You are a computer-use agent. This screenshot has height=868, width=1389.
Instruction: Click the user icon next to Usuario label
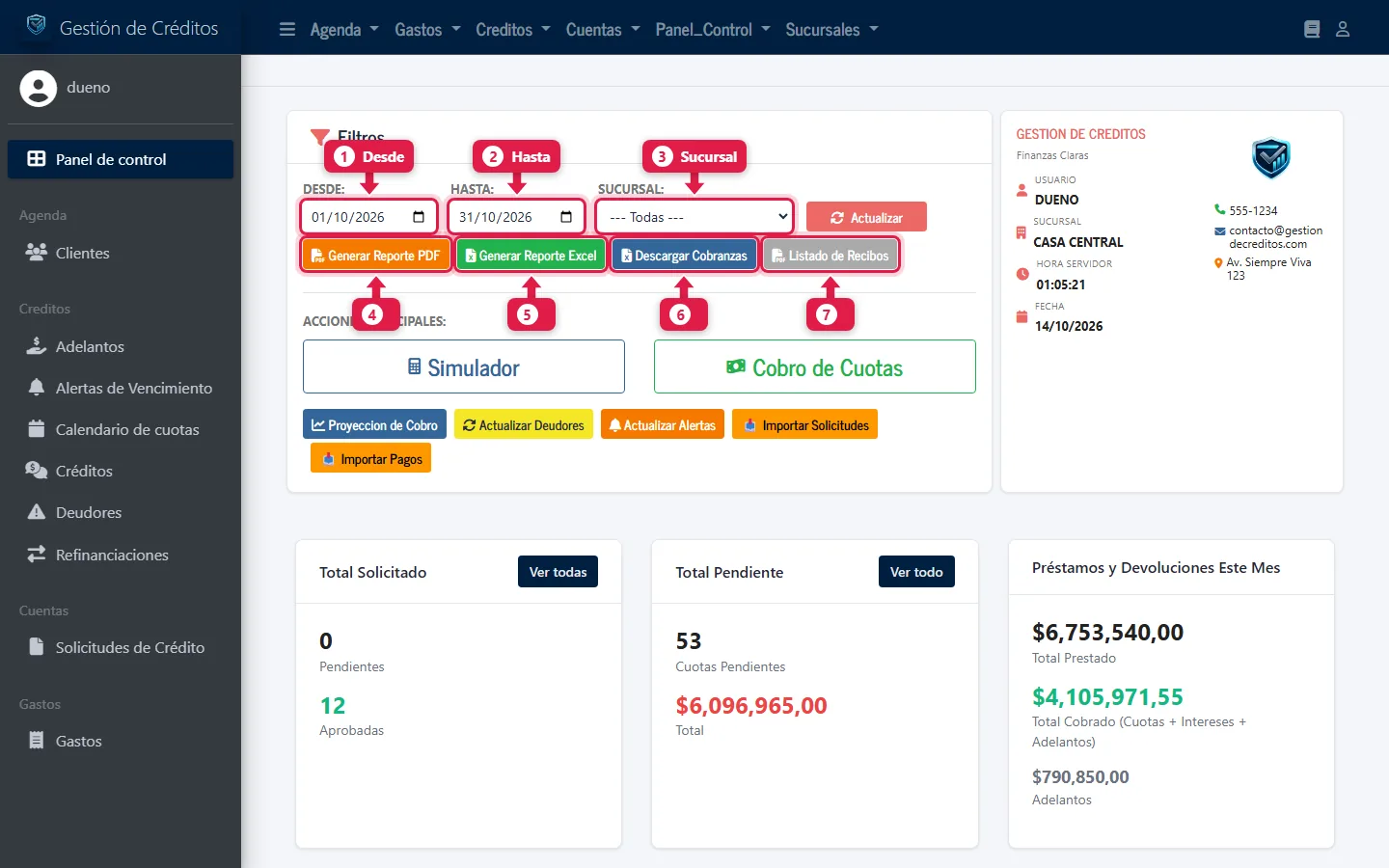tap(1021, 190)
